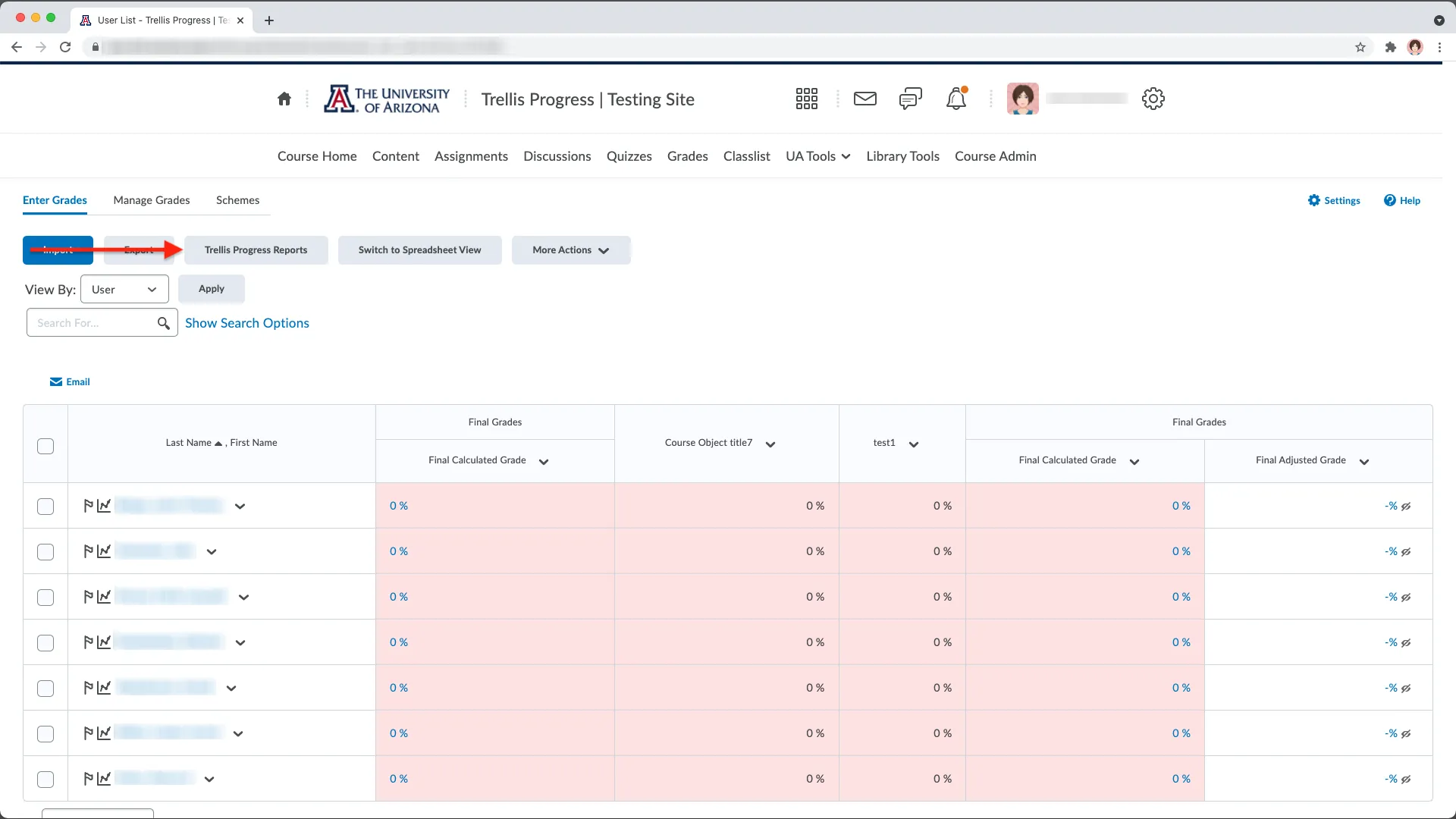Open the View By User dropdown

click(124, 290)
